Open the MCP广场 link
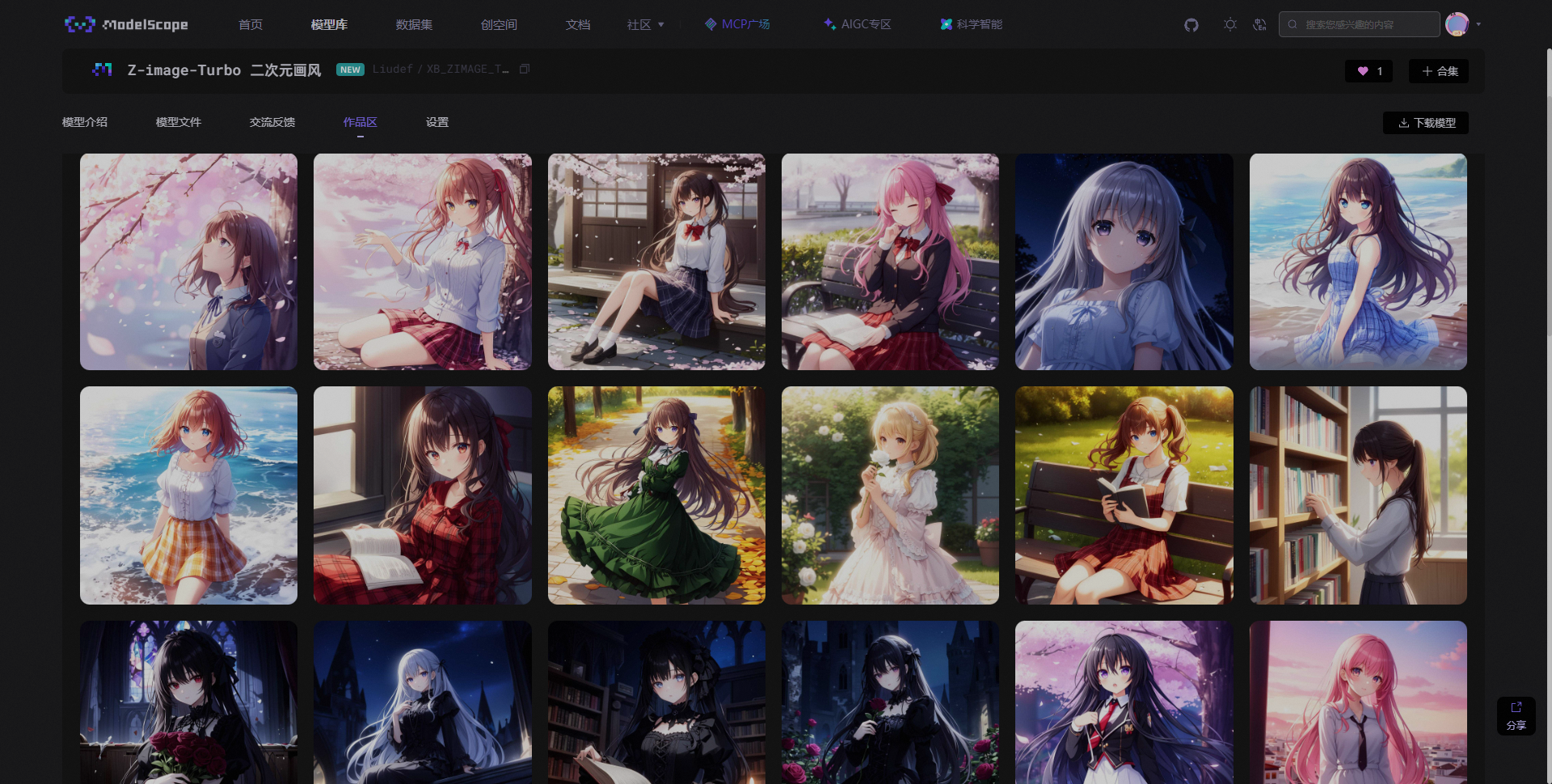The image size is (1552, 784). coord(737,24)
